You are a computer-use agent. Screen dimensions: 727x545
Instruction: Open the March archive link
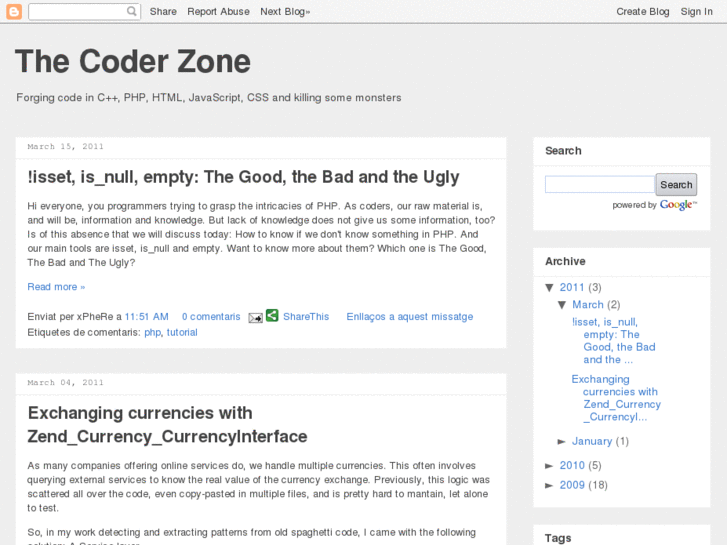click(x=587, y=305)
